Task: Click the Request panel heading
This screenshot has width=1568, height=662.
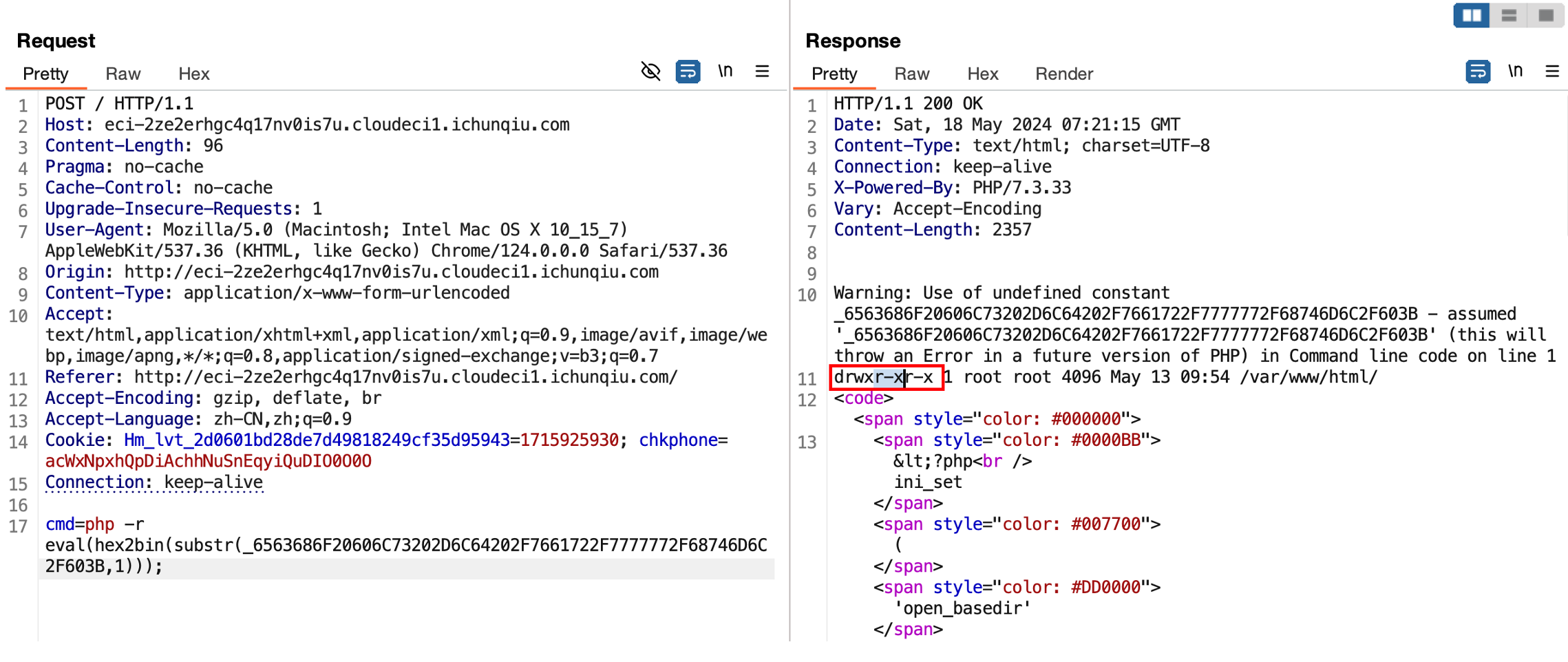Action: [56, 41]
